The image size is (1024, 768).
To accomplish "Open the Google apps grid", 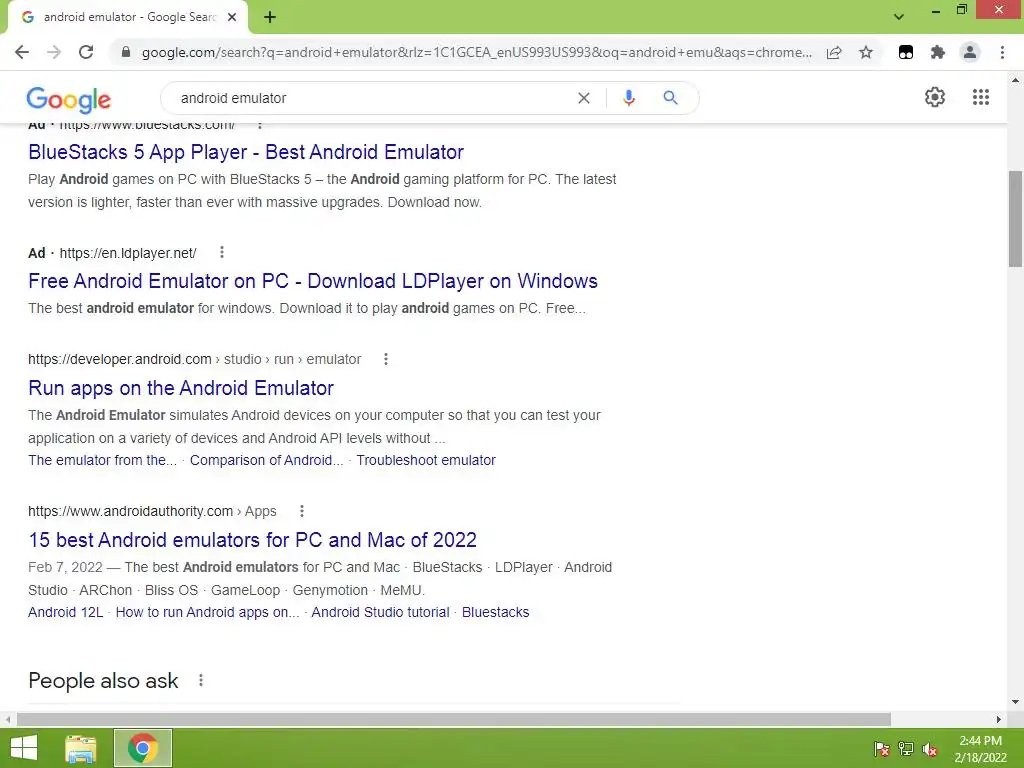I will click(981, 97).
